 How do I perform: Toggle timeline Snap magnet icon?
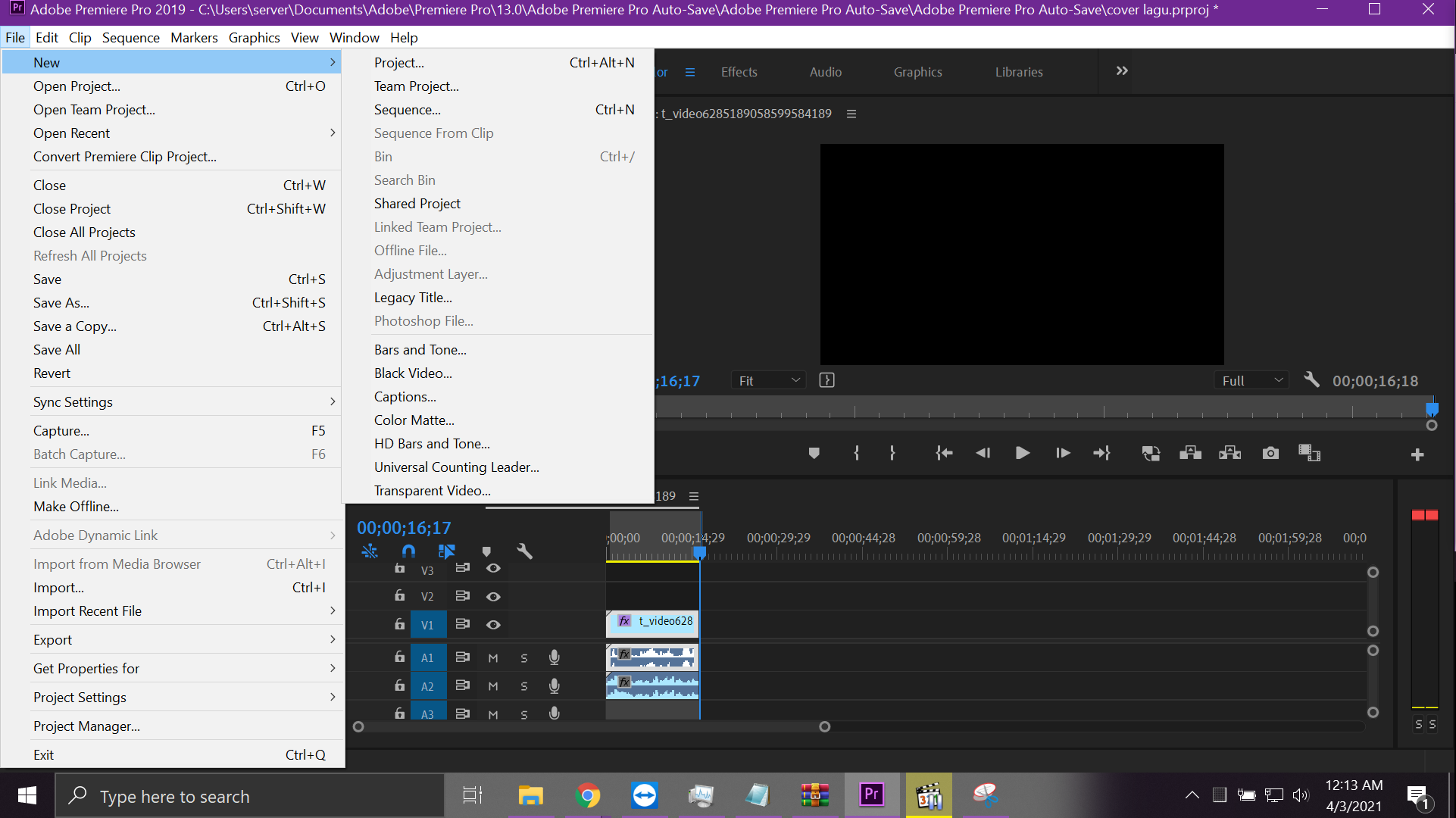coord(408,551)
